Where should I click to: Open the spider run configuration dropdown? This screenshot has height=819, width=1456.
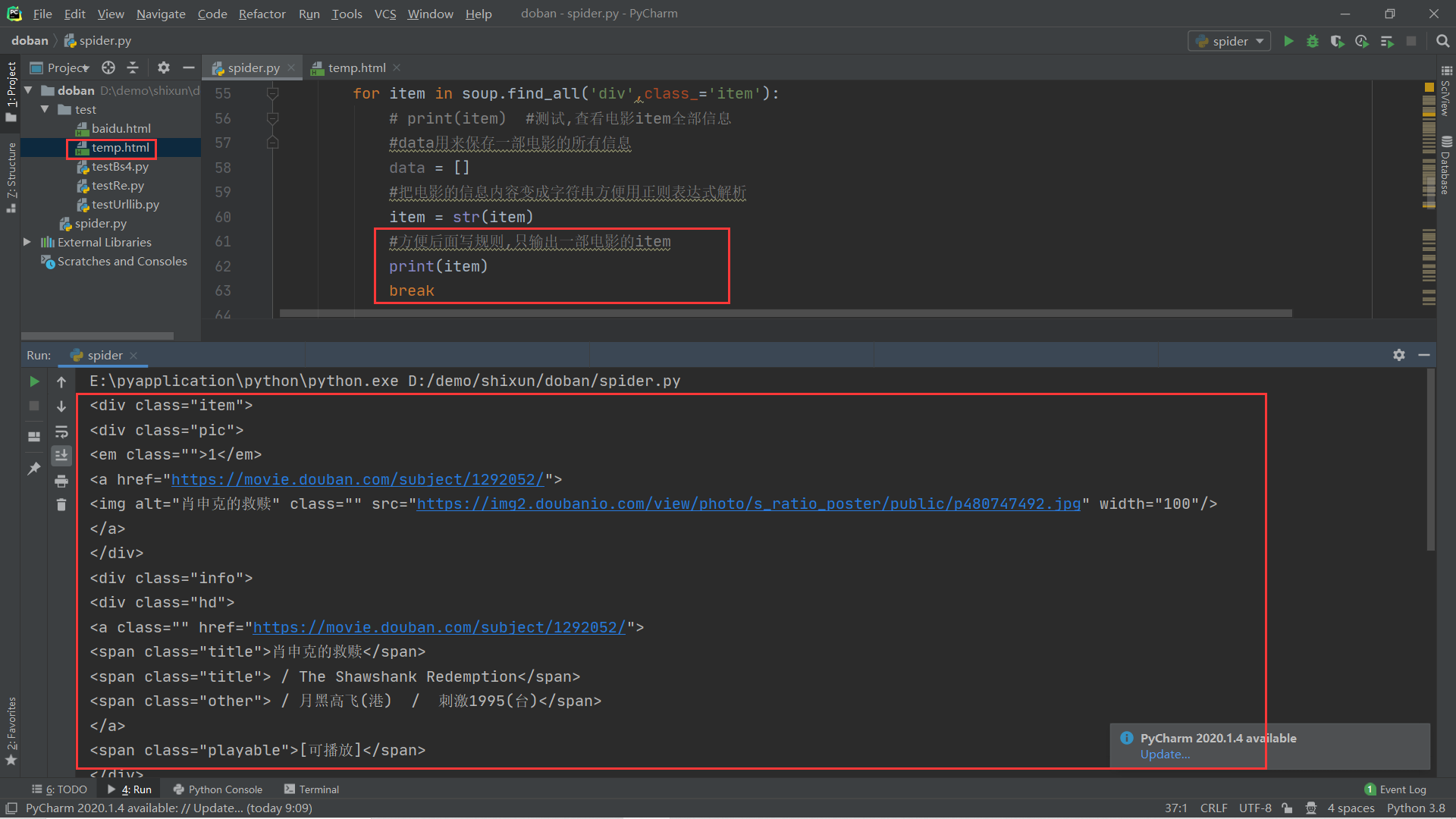[x=1229, y=41]
